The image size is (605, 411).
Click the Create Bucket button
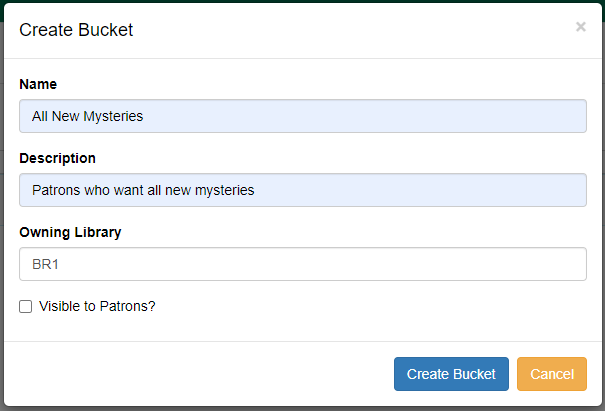pos(451,374)
